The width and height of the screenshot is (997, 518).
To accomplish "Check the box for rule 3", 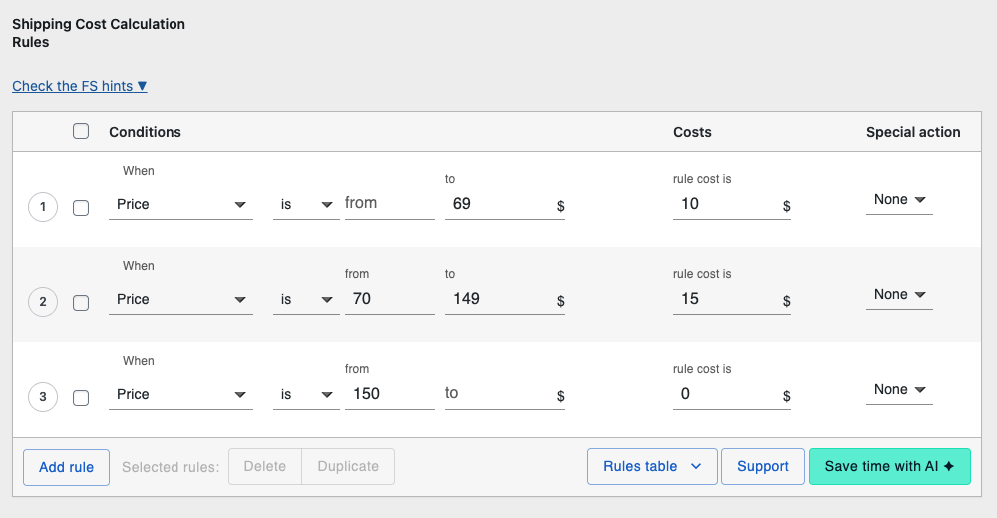I will tap(82, 398).
